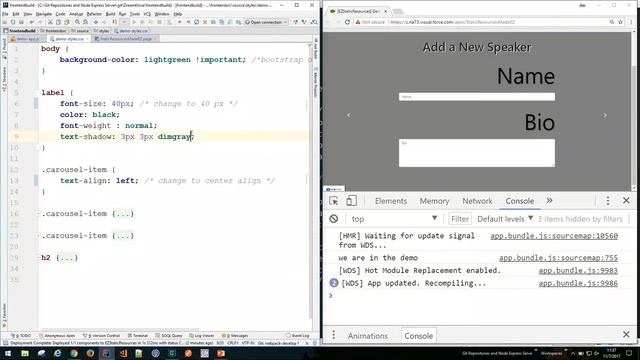640x360 pixels.
Task: Switch to the page file editor tab
Action: (x=126, y=39)
